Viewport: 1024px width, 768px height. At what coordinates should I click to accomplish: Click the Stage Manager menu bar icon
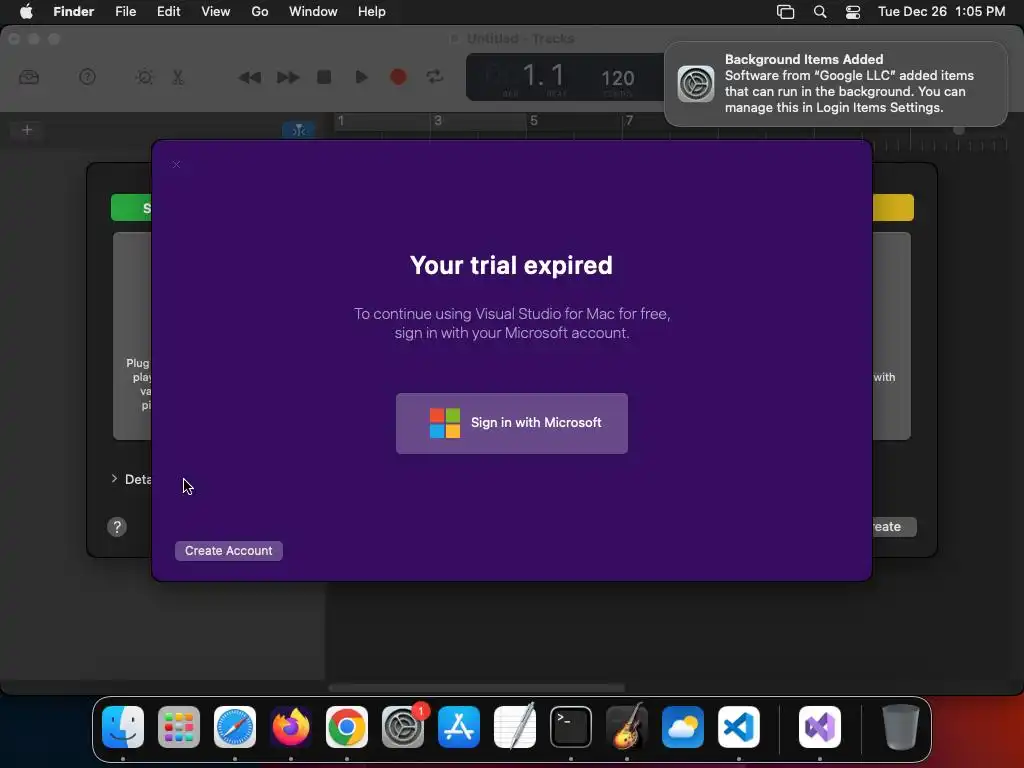[x=786, y=12]
